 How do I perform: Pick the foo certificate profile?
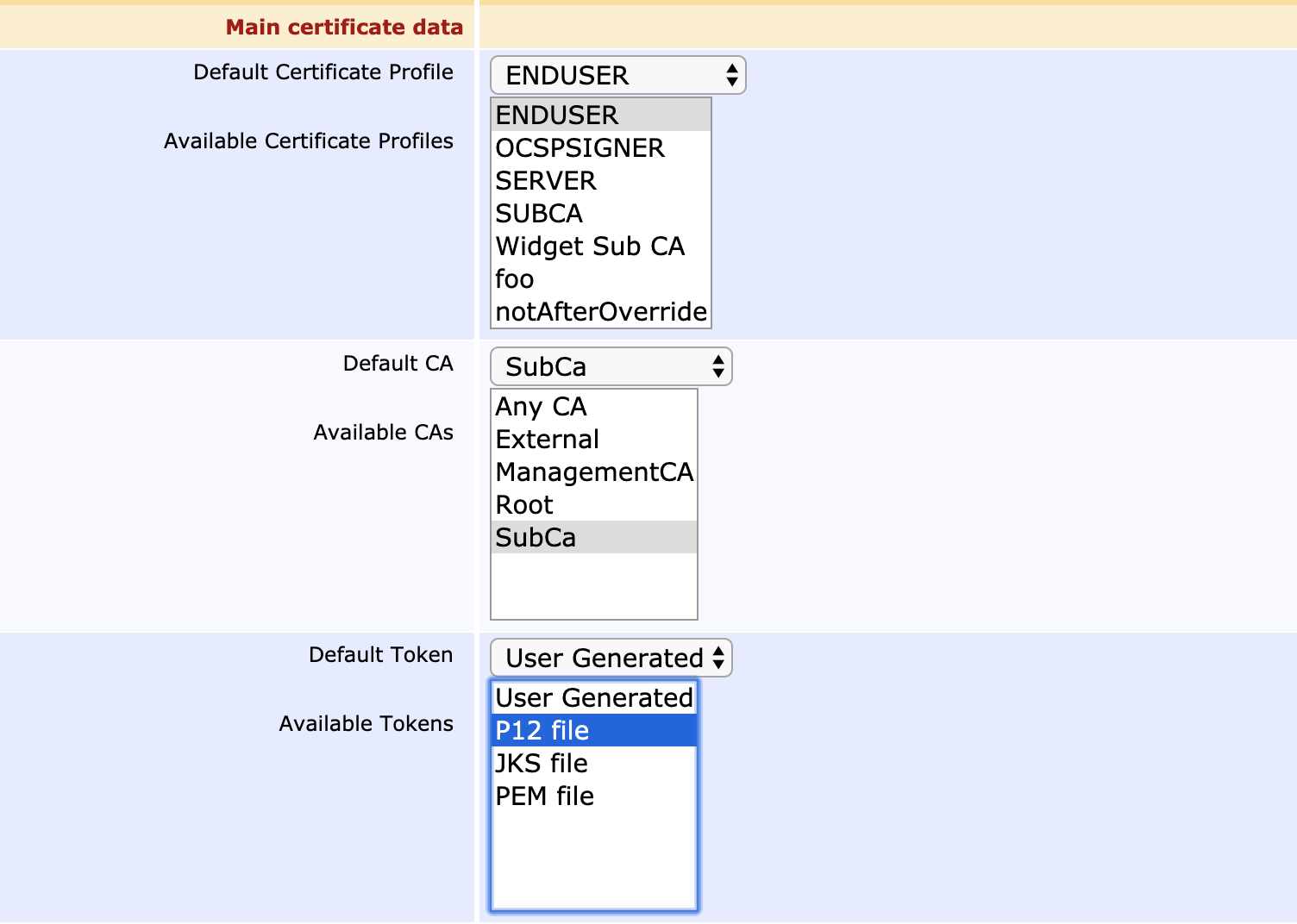tap(600, 279)
